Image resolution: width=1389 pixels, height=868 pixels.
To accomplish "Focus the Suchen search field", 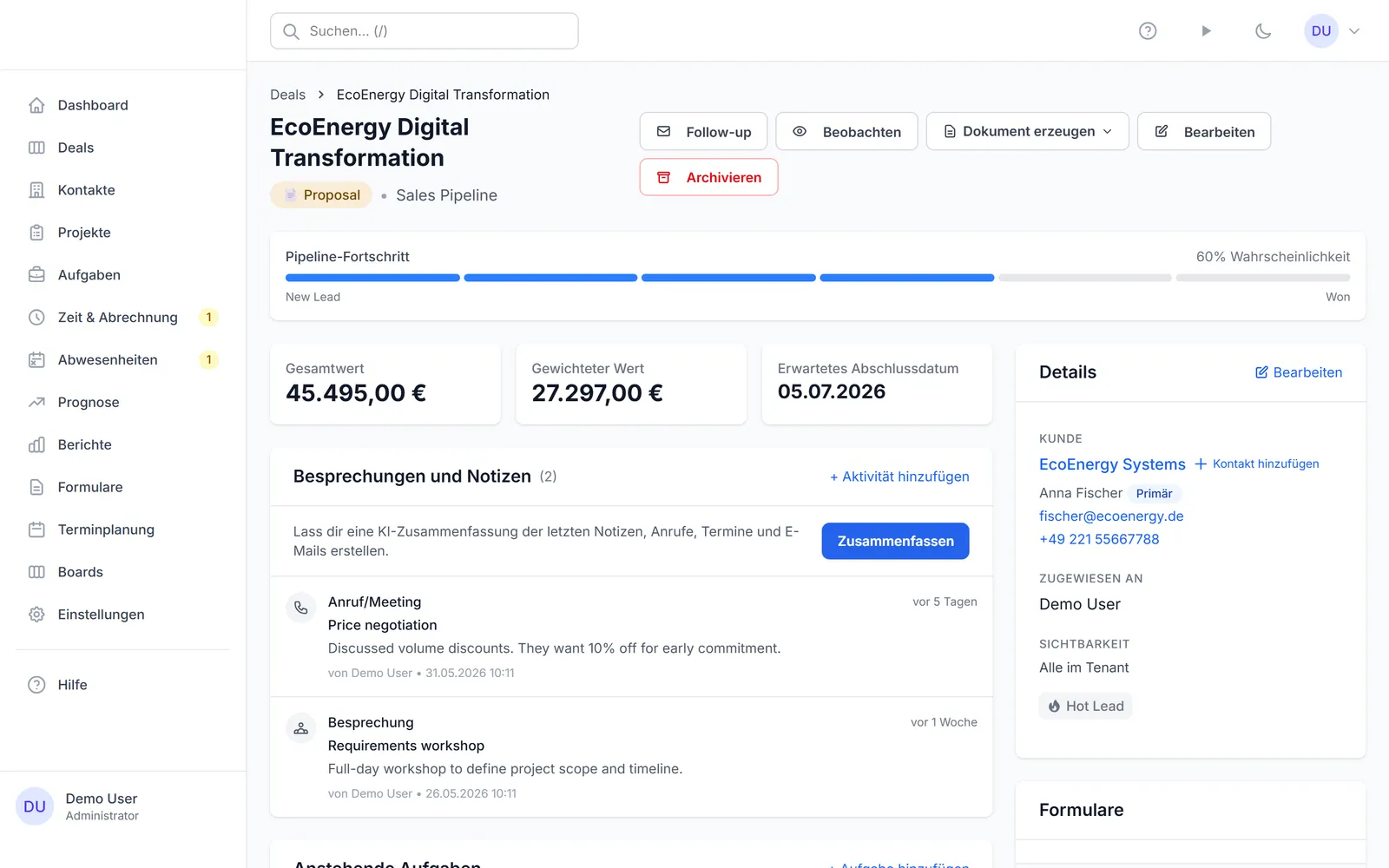I will click(x=424, y=31).
